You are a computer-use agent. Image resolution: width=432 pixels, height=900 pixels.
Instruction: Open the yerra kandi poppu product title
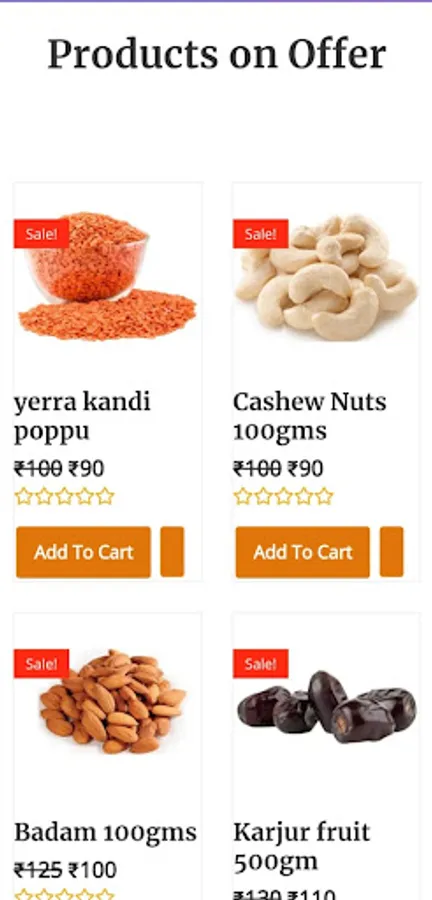coord(82,417)
